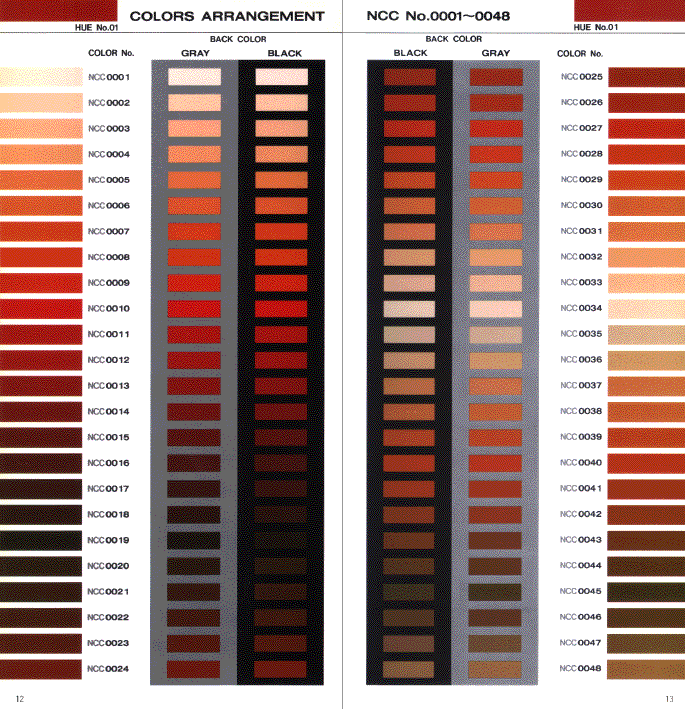Pick the NCC0032 swatch on gray background

pyautogui.click(x=496, y=257)
